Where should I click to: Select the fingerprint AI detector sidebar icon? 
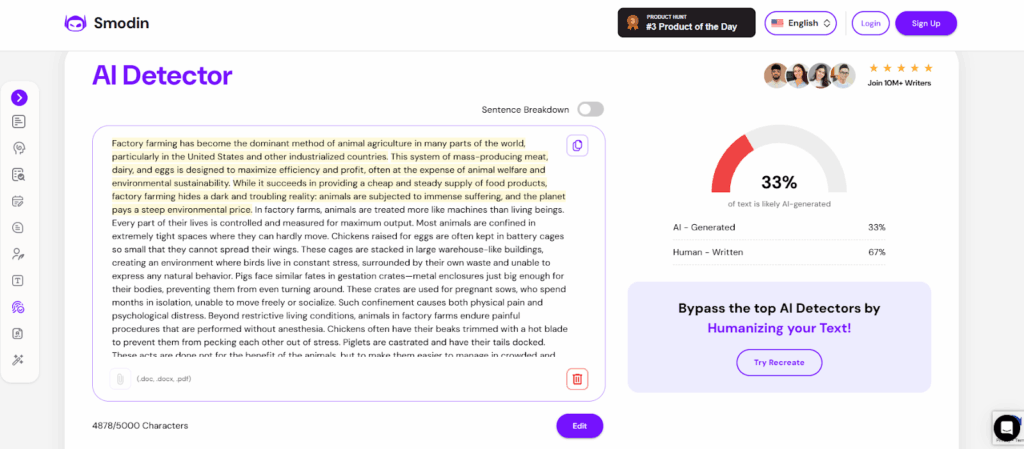(x=19, y=307)
